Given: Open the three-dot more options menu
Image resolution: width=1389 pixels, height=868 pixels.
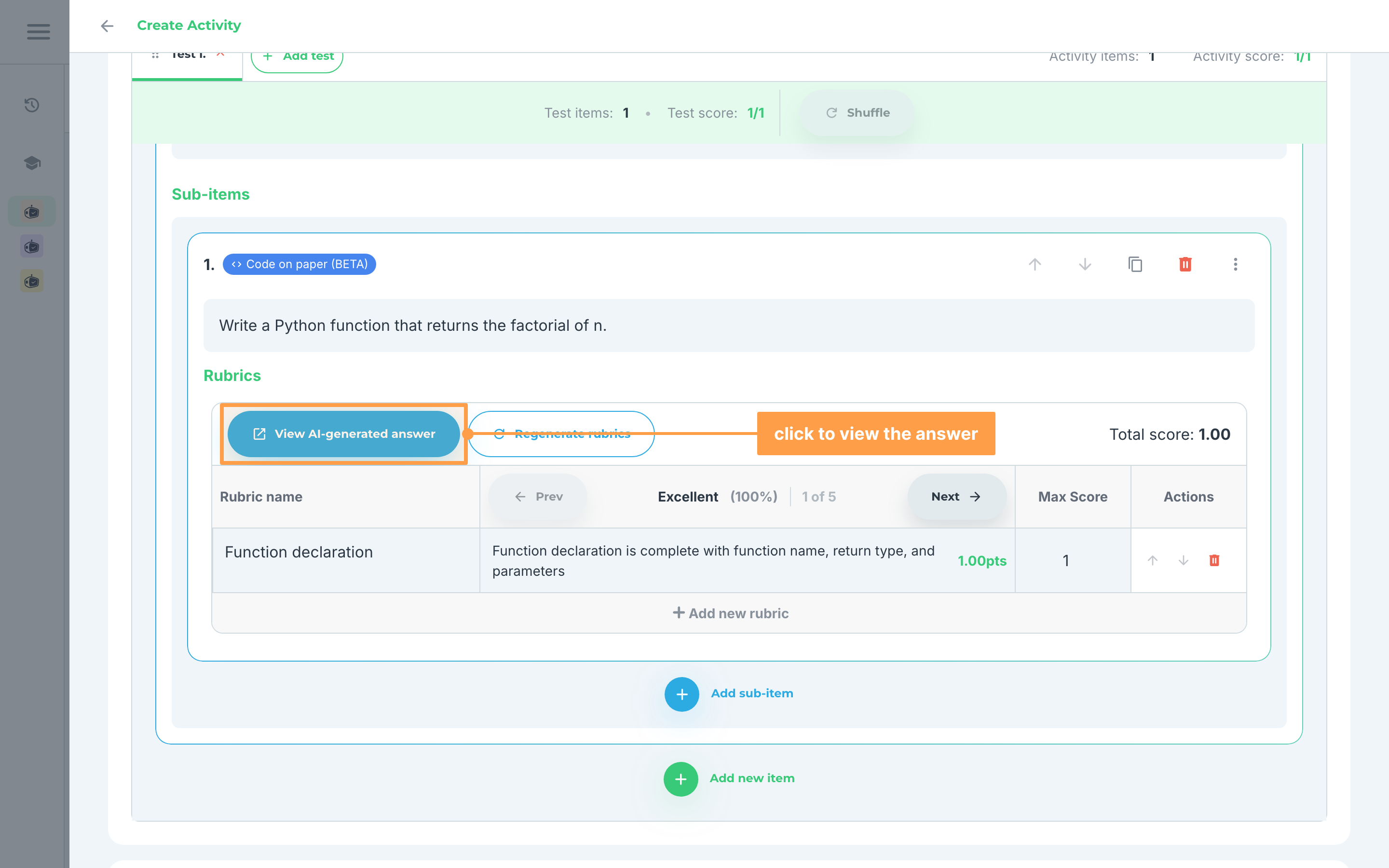Looking at the screenshot, I should pos(1235,264).
